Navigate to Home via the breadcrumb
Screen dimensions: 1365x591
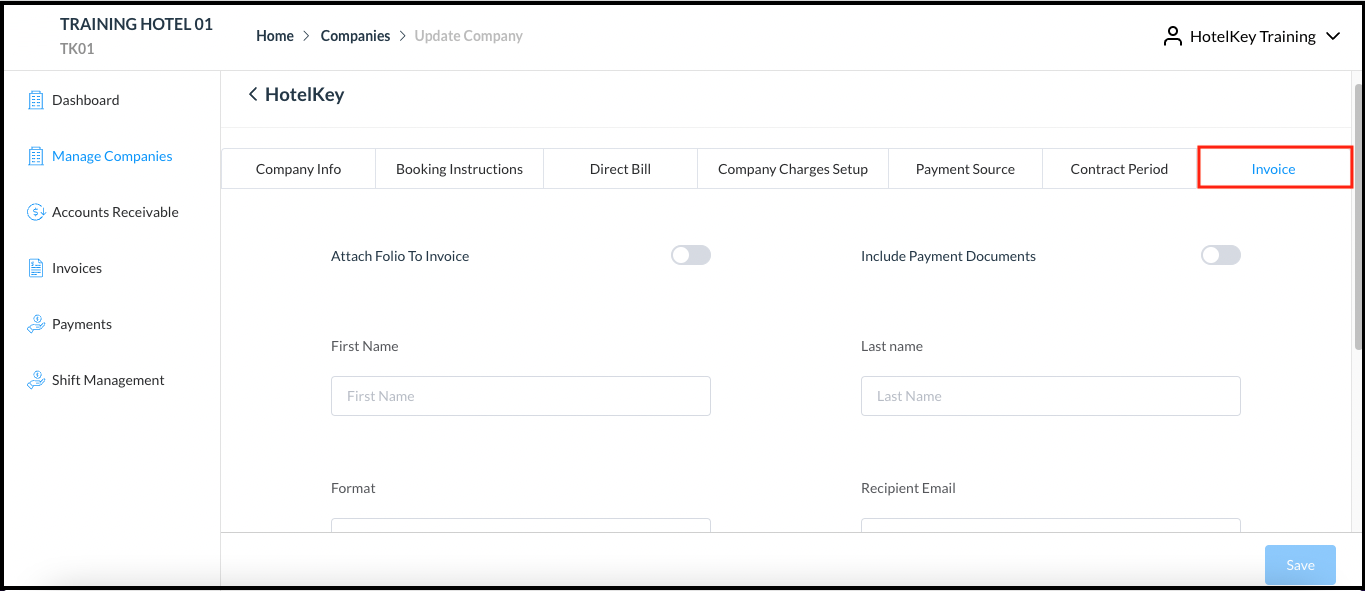click(274, 35)
